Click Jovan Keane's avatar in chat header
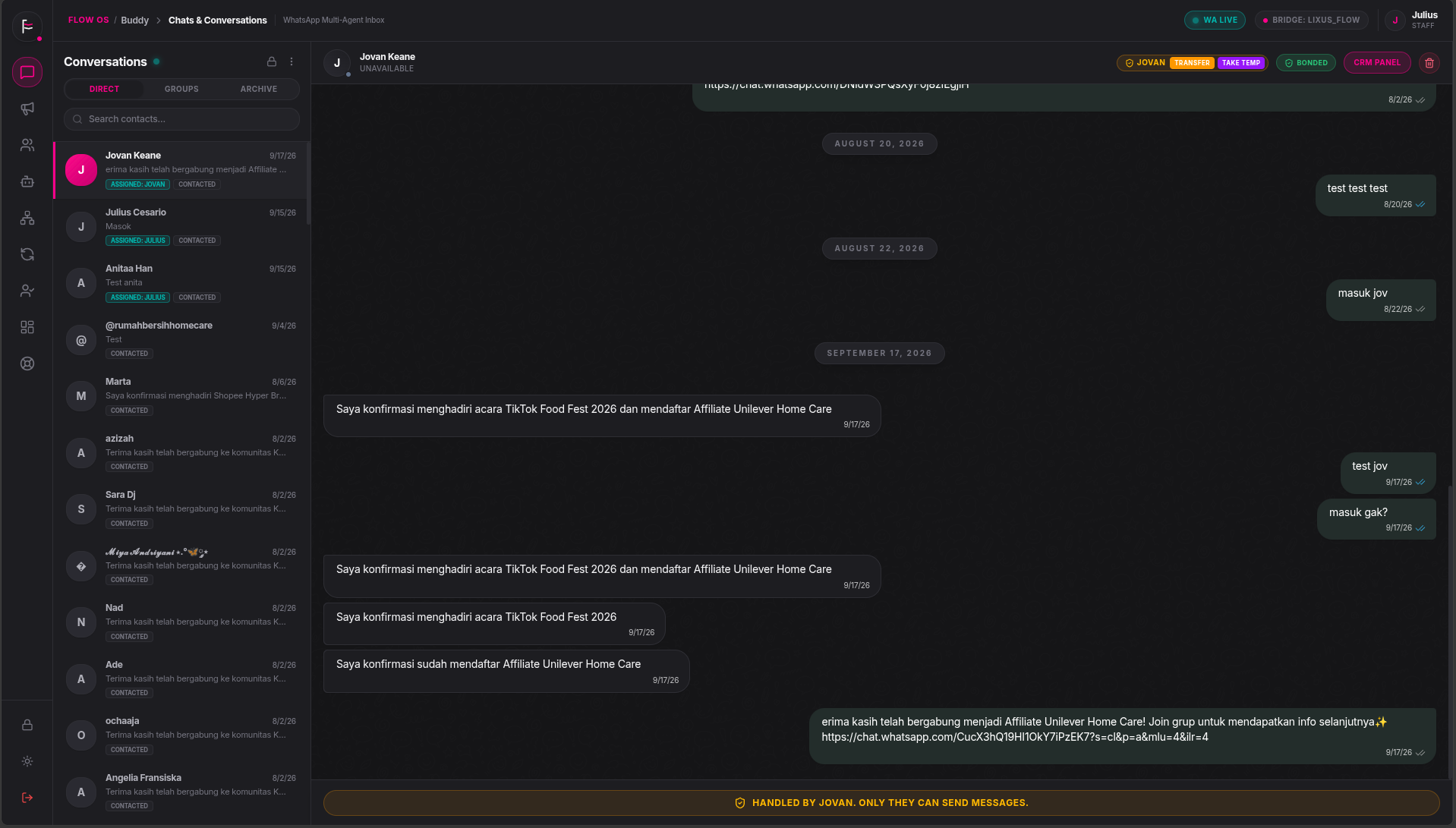Screen dimensions: 1456x828 337,63
